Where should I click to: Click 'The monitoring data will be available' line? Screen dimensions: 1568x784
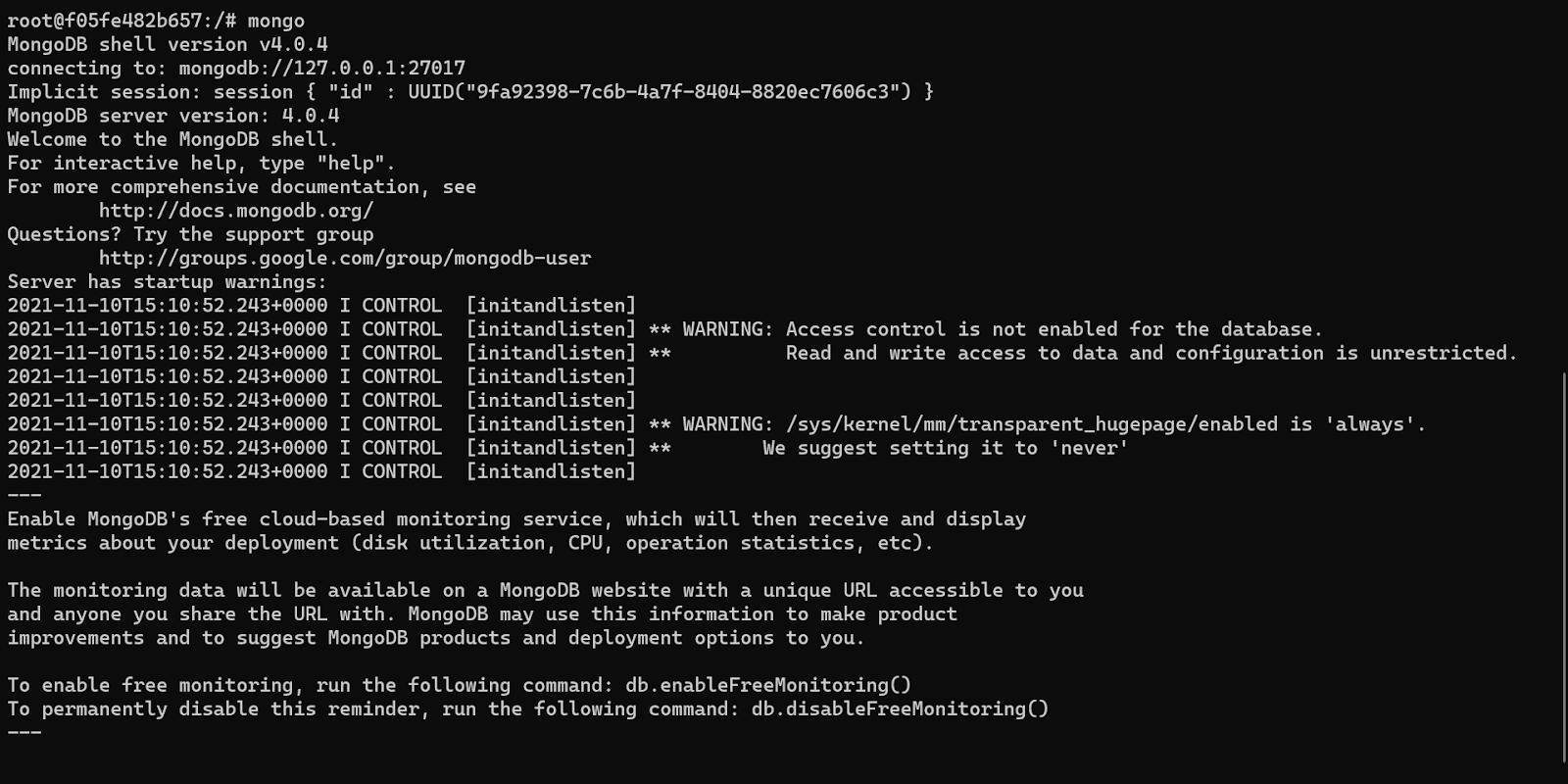click(x=545, y=590)
